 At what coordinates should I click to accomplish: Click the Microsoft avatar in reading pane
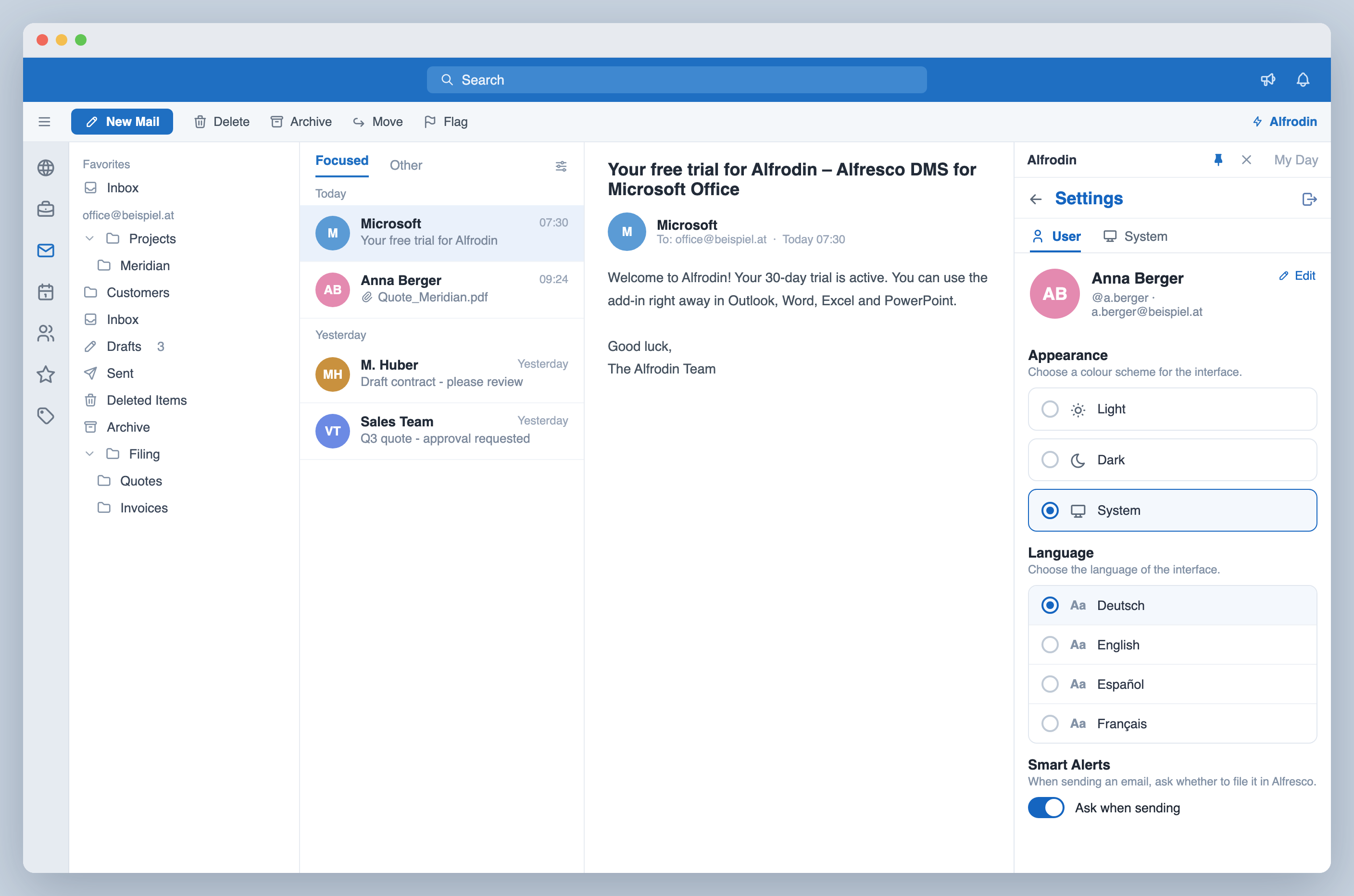coord(627,231)
